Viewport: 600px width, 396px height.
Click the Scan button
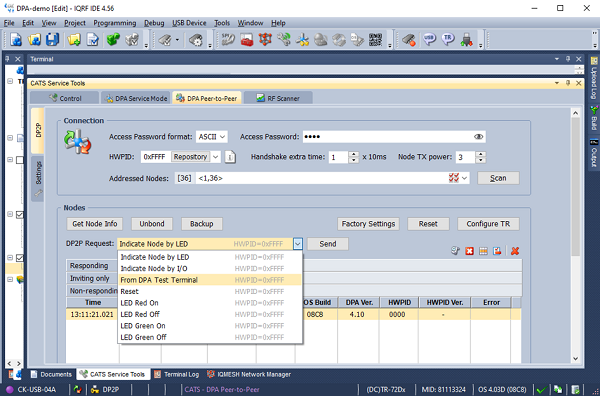click(x=498, y=178)
